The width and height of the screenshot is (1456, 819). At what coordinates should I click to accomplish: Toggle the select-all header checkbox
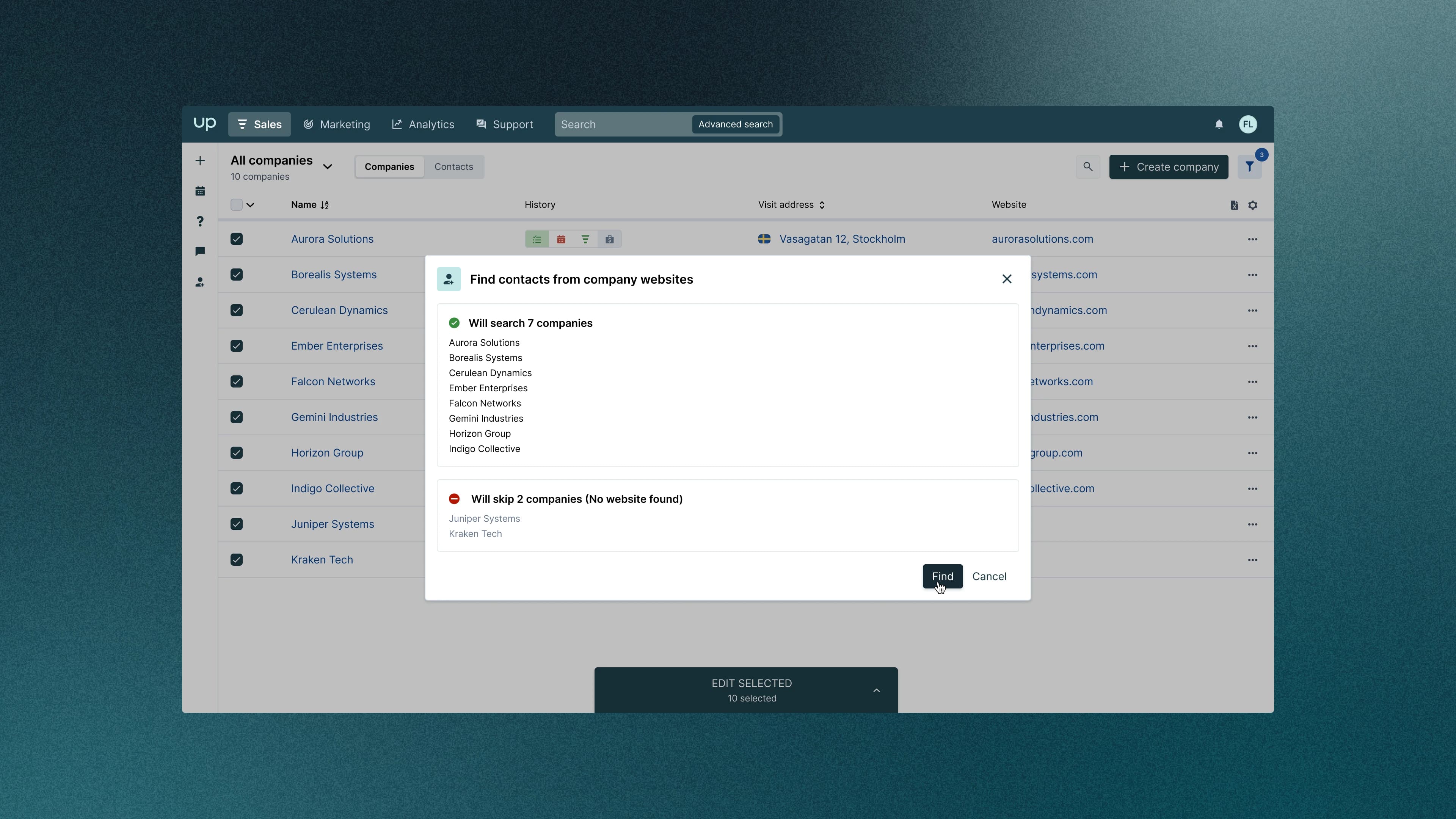click(236, 205)
